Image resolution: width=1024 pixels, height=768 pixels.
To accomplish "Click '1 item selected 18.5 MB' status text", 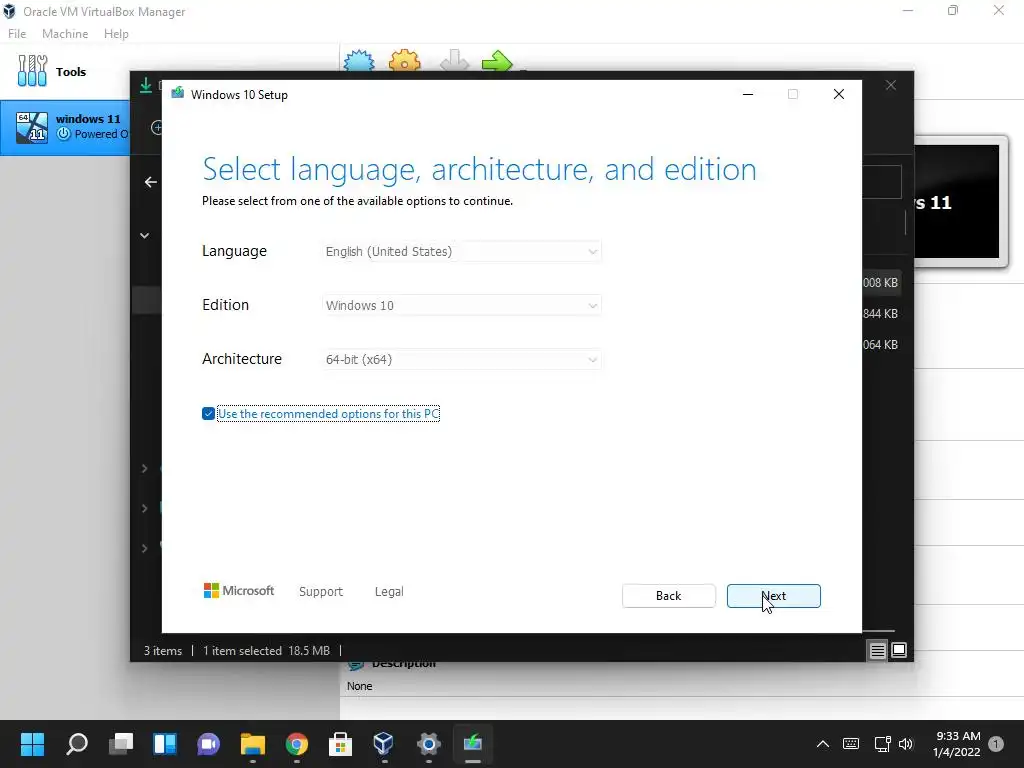I will [266, 651].
